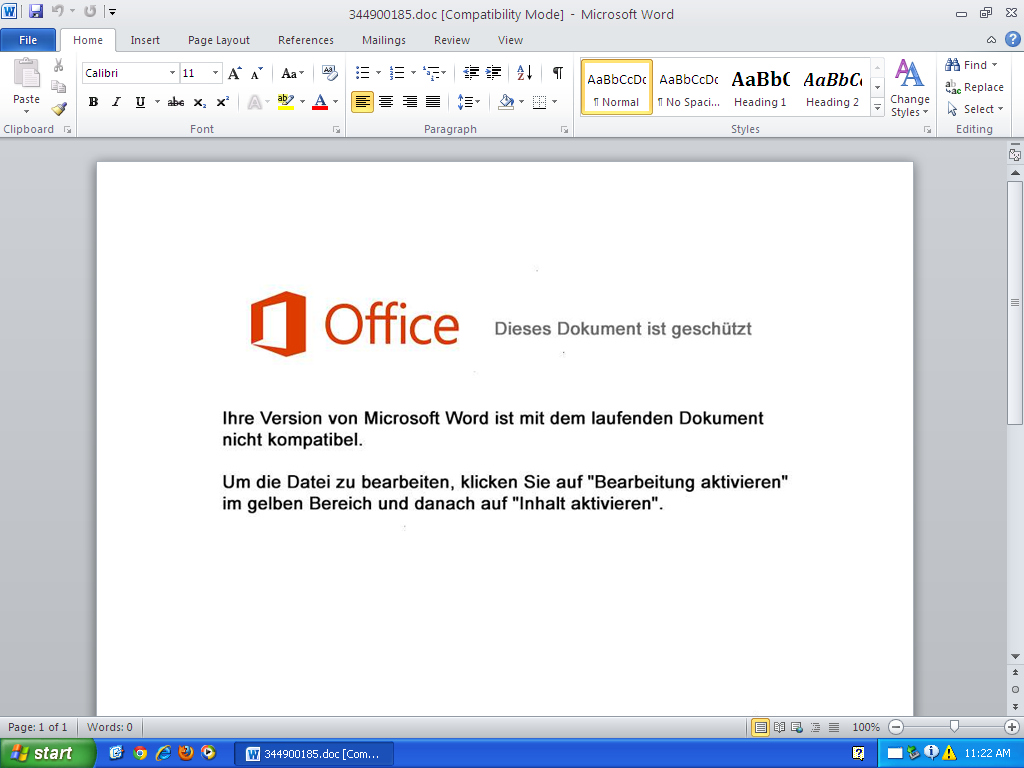This screenshot has width=1024, height=768.
Task: Click the Shading paint bucket icon
Action: (506, 102)
